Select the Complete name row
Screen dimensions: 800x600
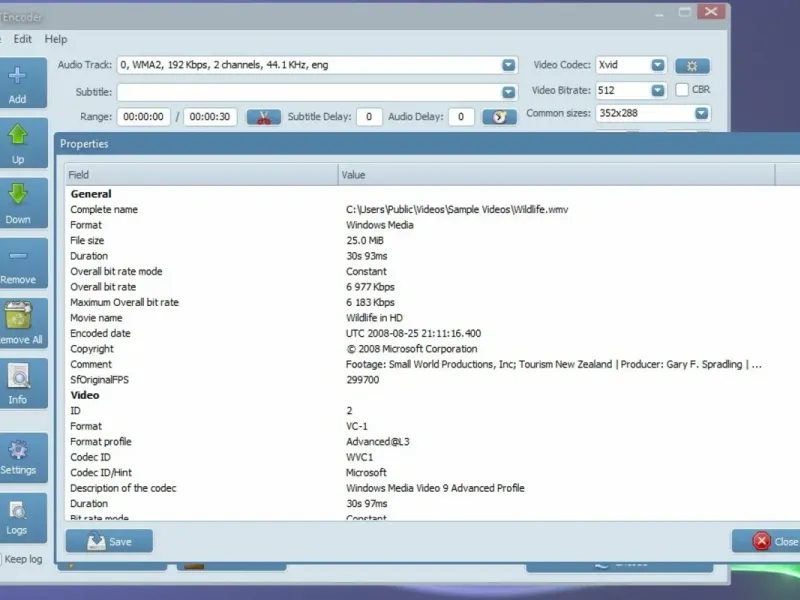coord(433,210)
